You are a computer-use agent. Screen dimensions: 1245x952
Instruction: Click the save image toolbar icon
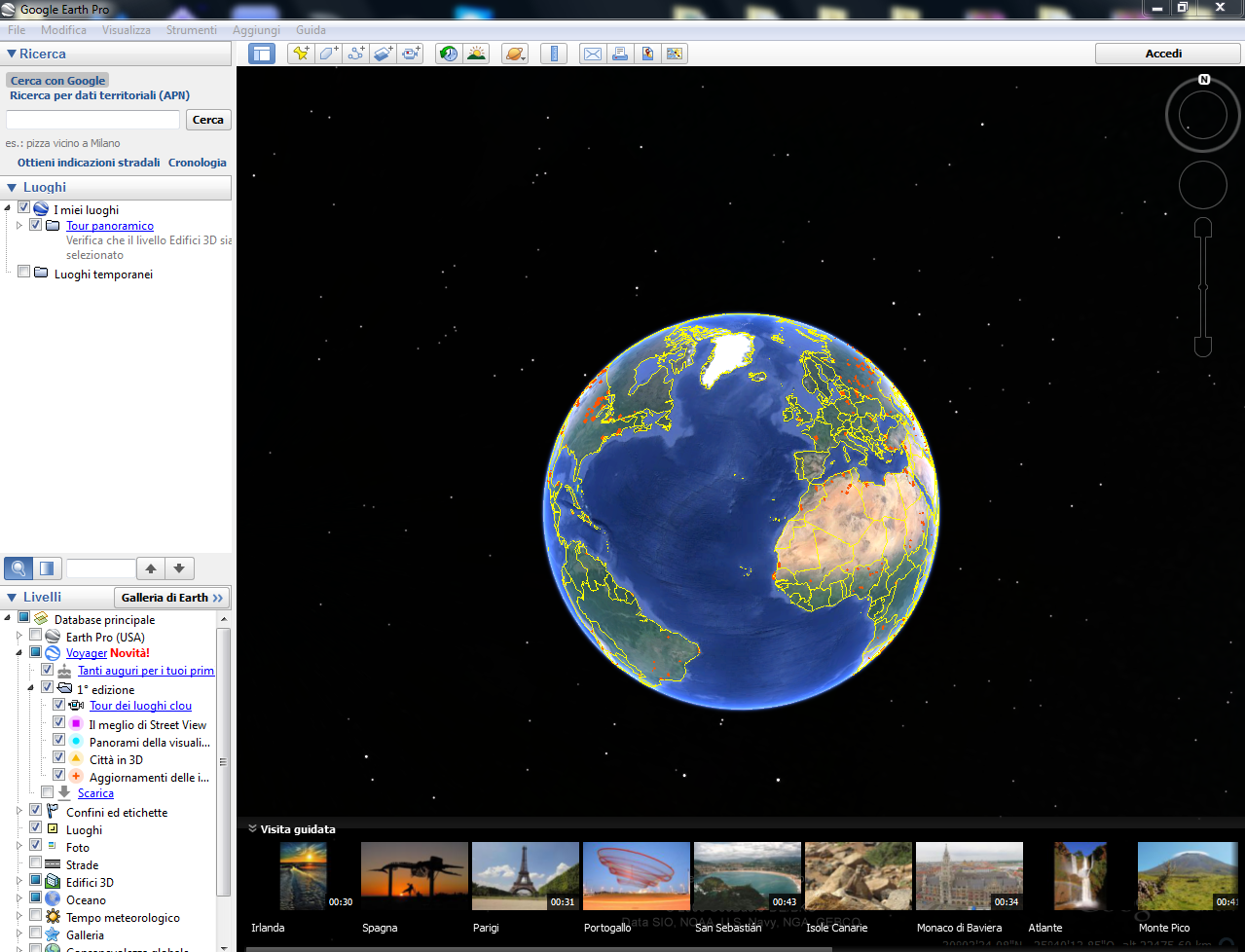coord(646,54)
